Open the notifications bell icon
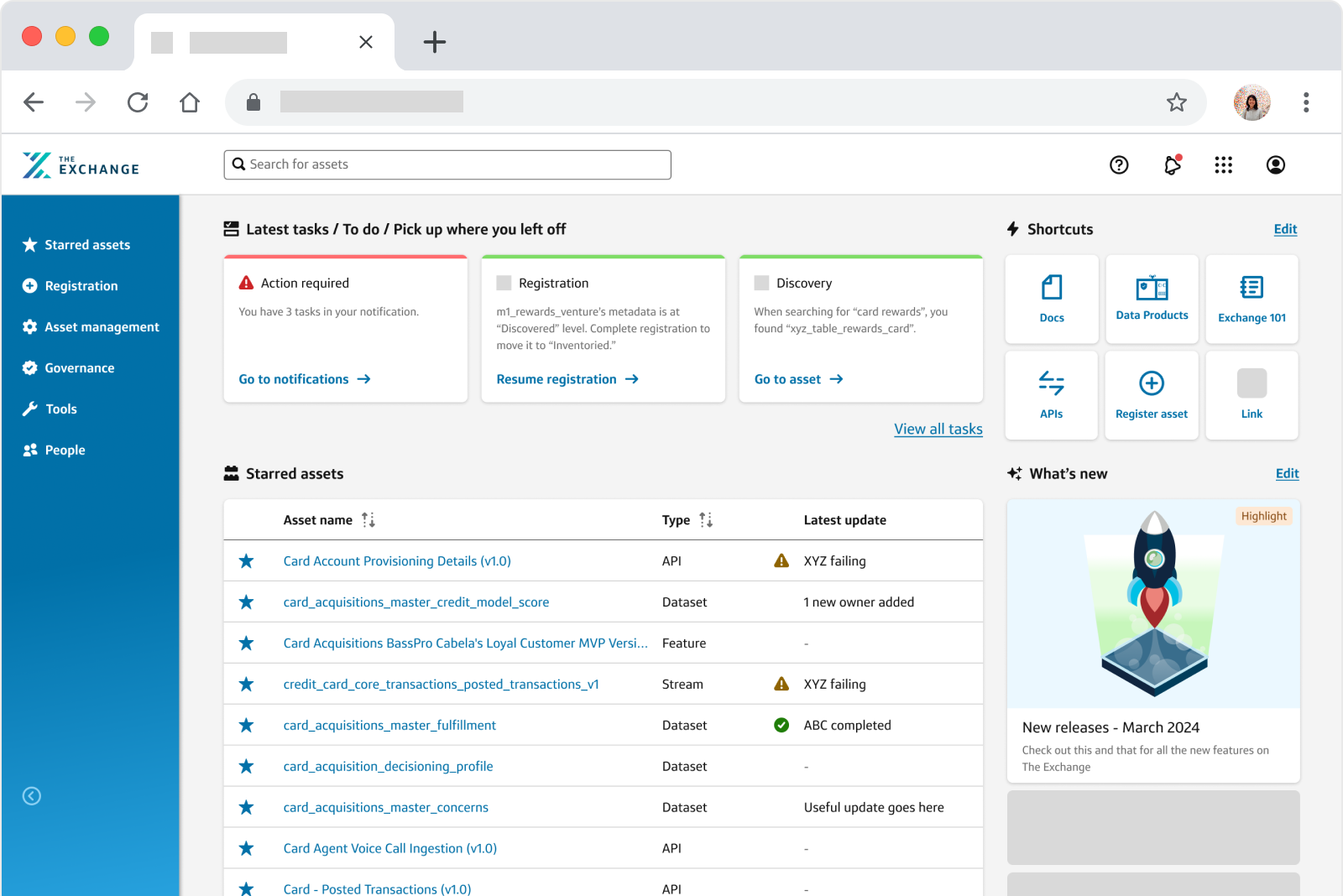 1173,164
